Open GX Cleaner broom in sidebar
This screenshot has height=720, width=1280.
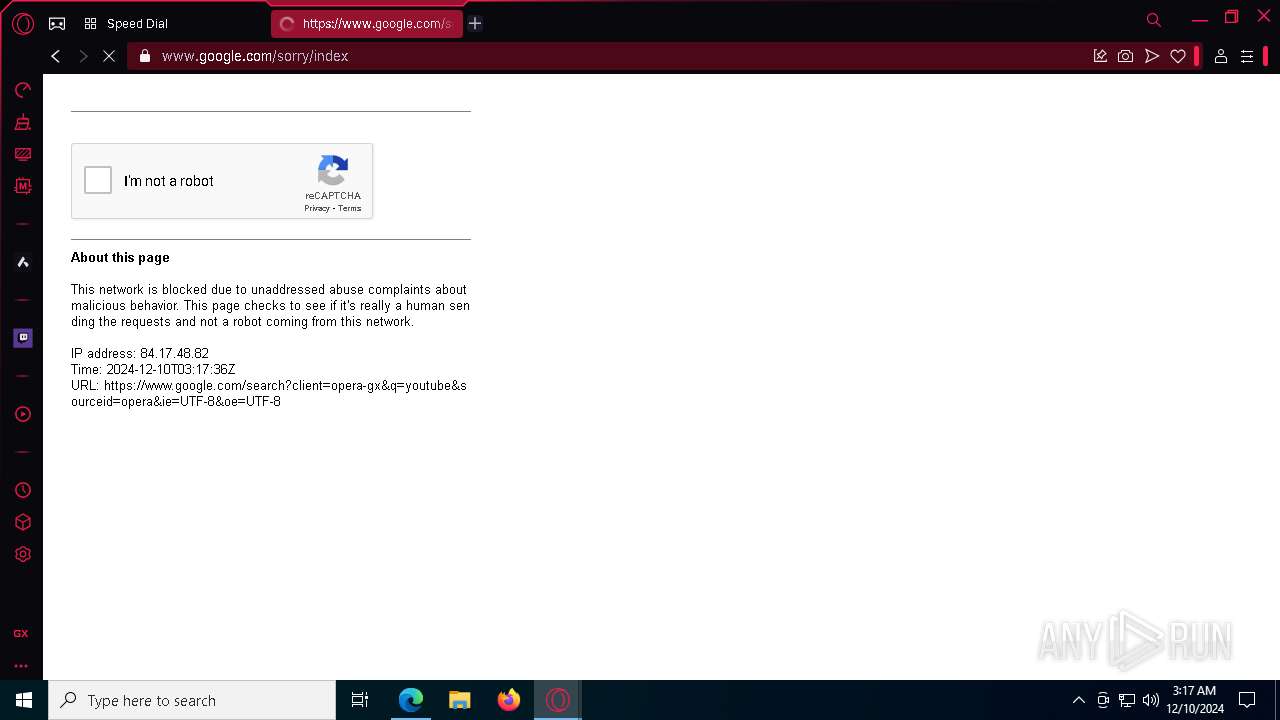tap(22, 123)
